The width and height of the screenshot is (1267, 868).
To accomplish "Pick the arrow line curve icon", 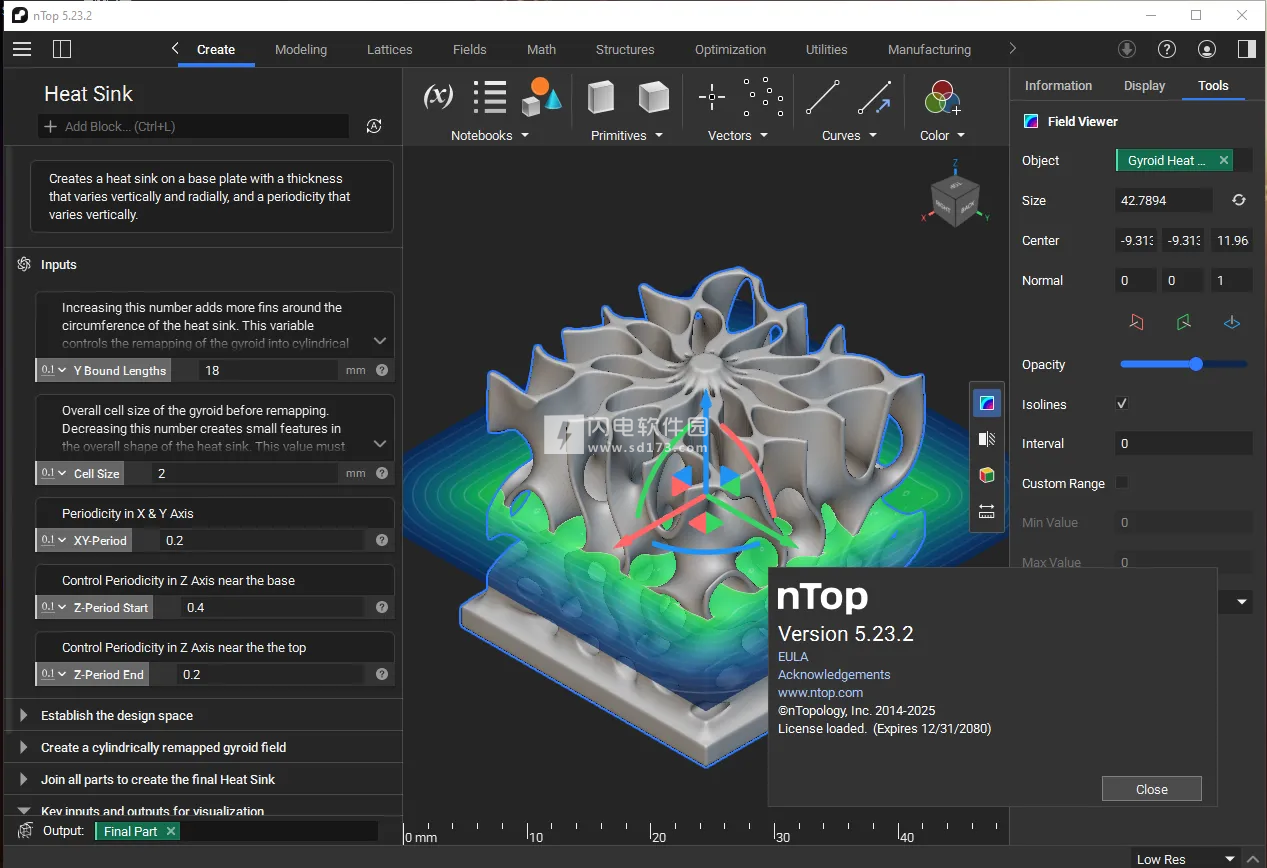I will click(x=874, y=97).
